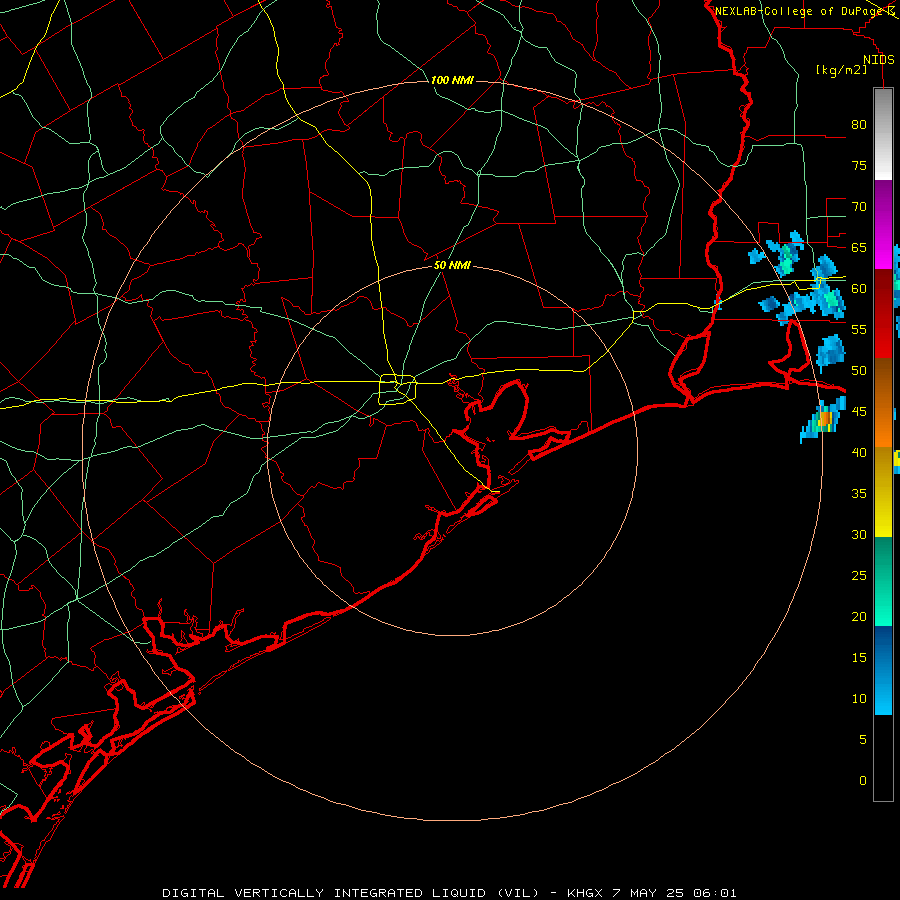
Task: Click the 25 value on the scale
Action: (859, 575)
